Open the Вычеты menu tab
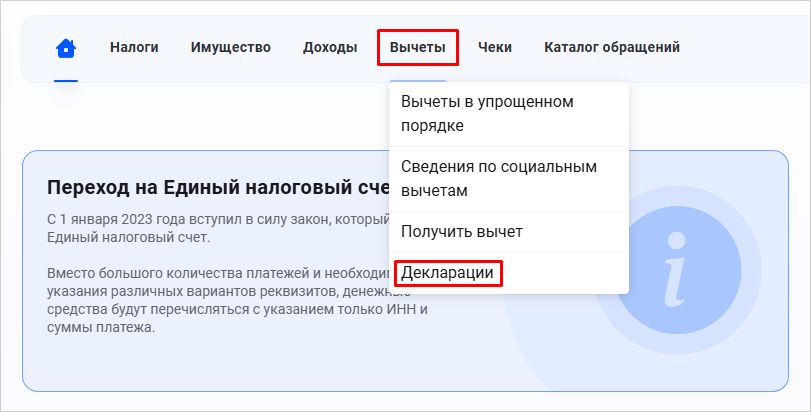Image resolution: width=811 pixels, height=412 pixels. pyautogui.click(x=417, y=47)
